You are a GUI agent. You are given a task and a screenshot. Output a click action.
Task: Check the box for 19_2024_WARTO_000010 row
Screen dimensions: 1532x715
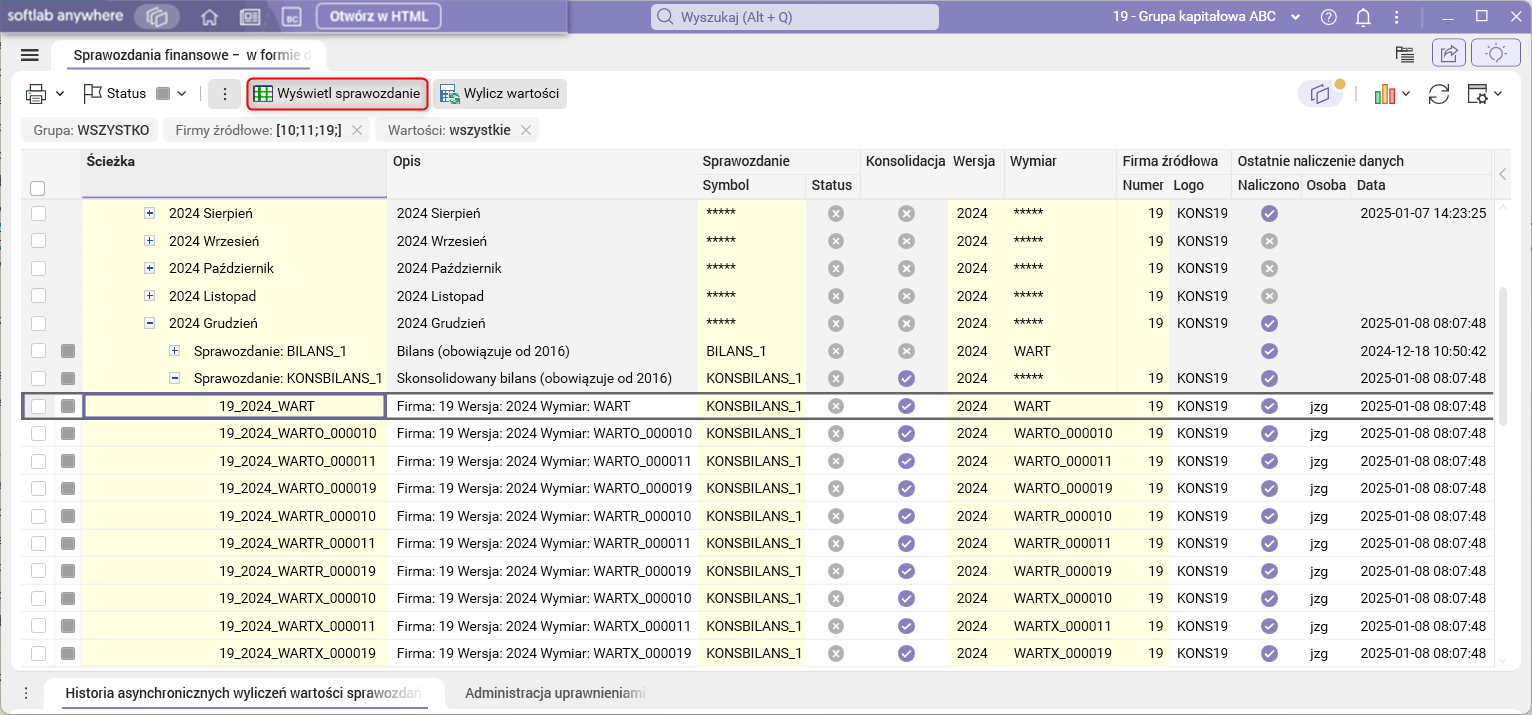(38, 433)
